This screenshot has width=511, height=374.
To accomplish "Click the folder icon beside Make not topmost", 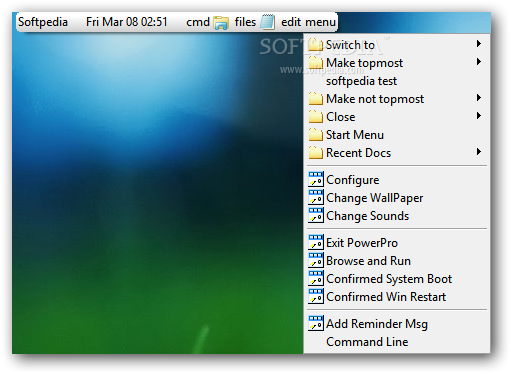I will (x=316, y=99).
